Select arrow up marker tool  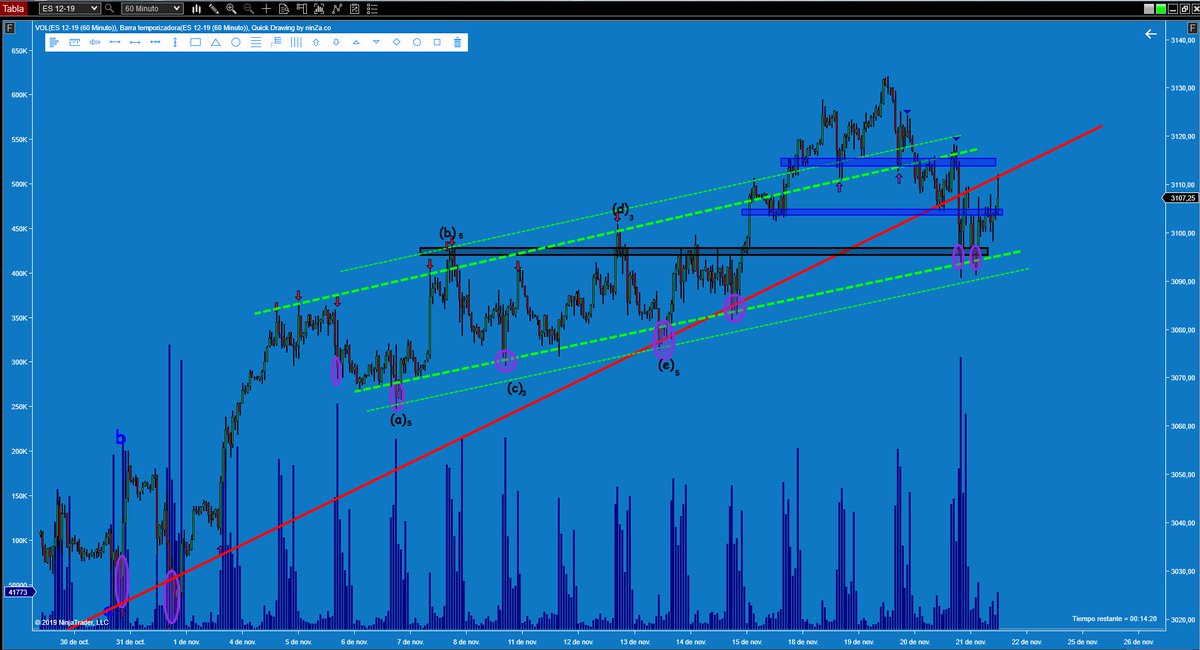pos(316,42)
